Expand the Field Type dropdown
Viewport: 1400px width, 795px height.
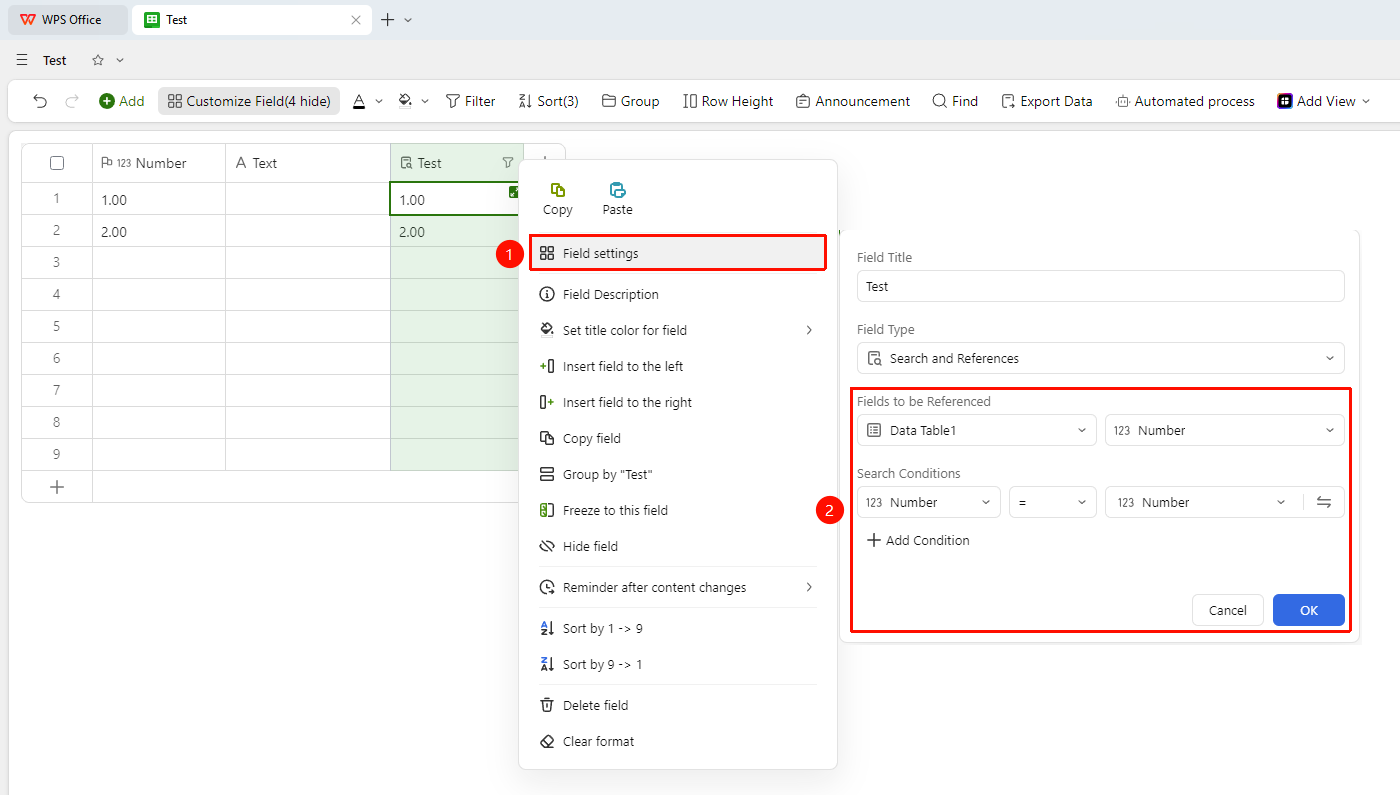coord(1101,358)
